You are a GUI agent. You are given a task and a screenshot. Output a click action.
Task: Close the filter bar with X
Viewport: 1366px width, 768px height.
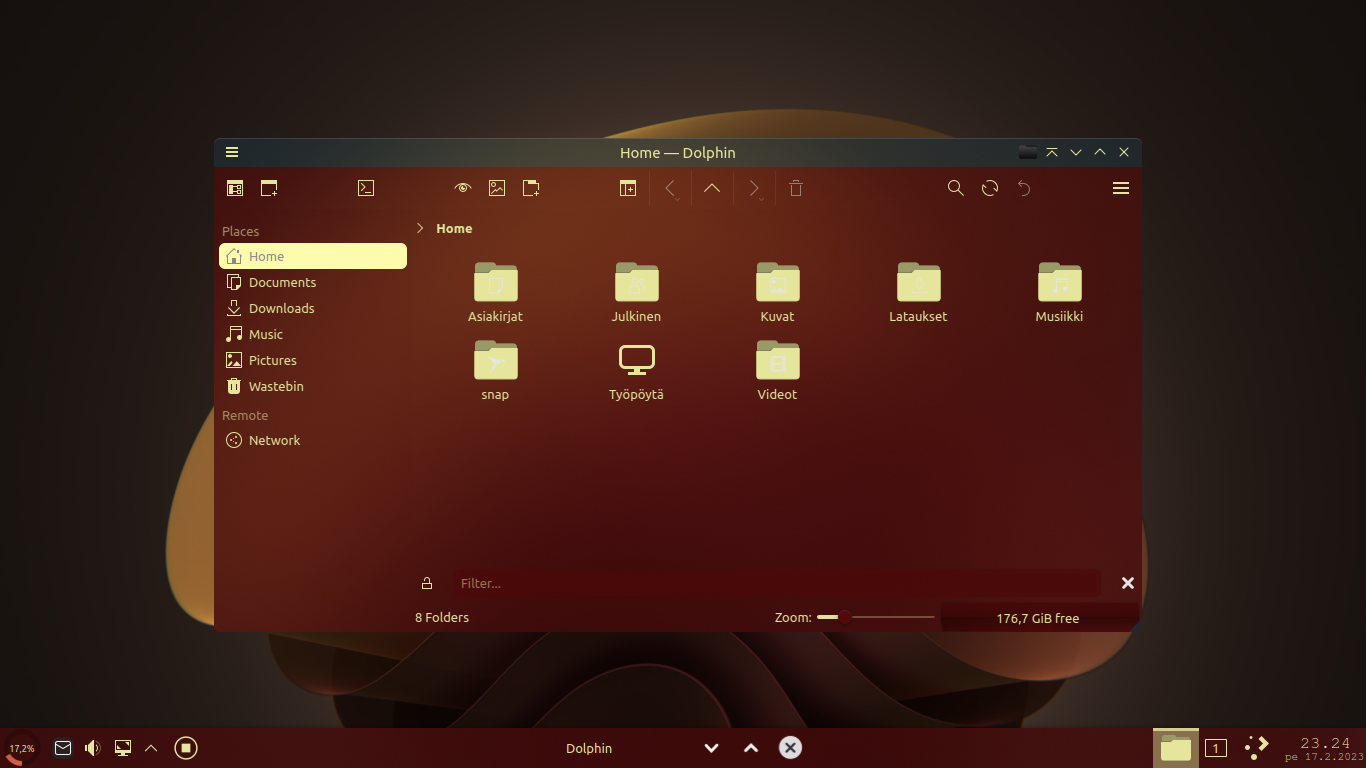click(1127, 583)
